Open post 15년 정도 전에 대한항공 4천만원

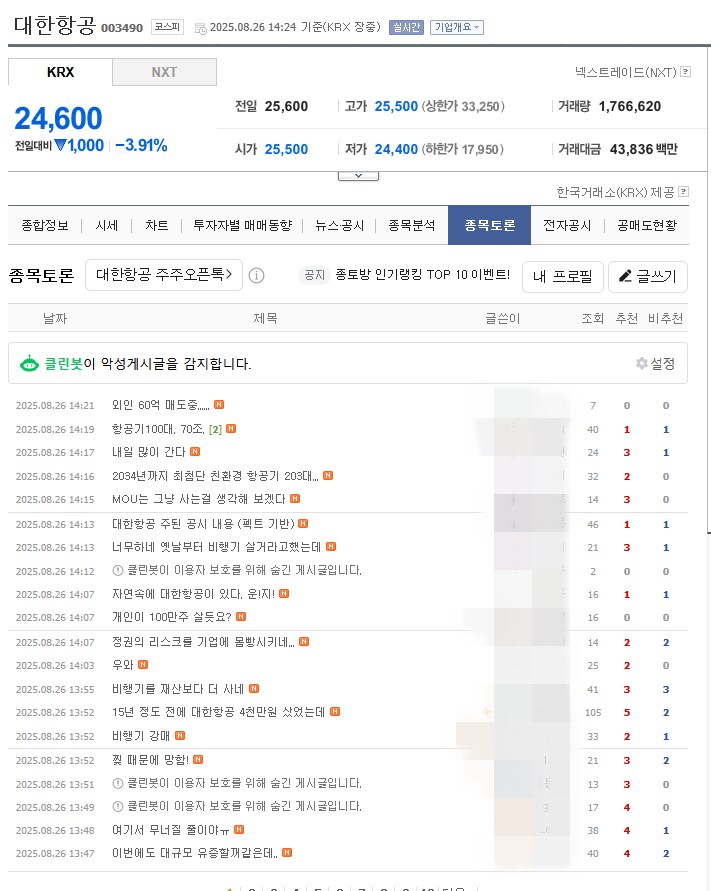218,712
